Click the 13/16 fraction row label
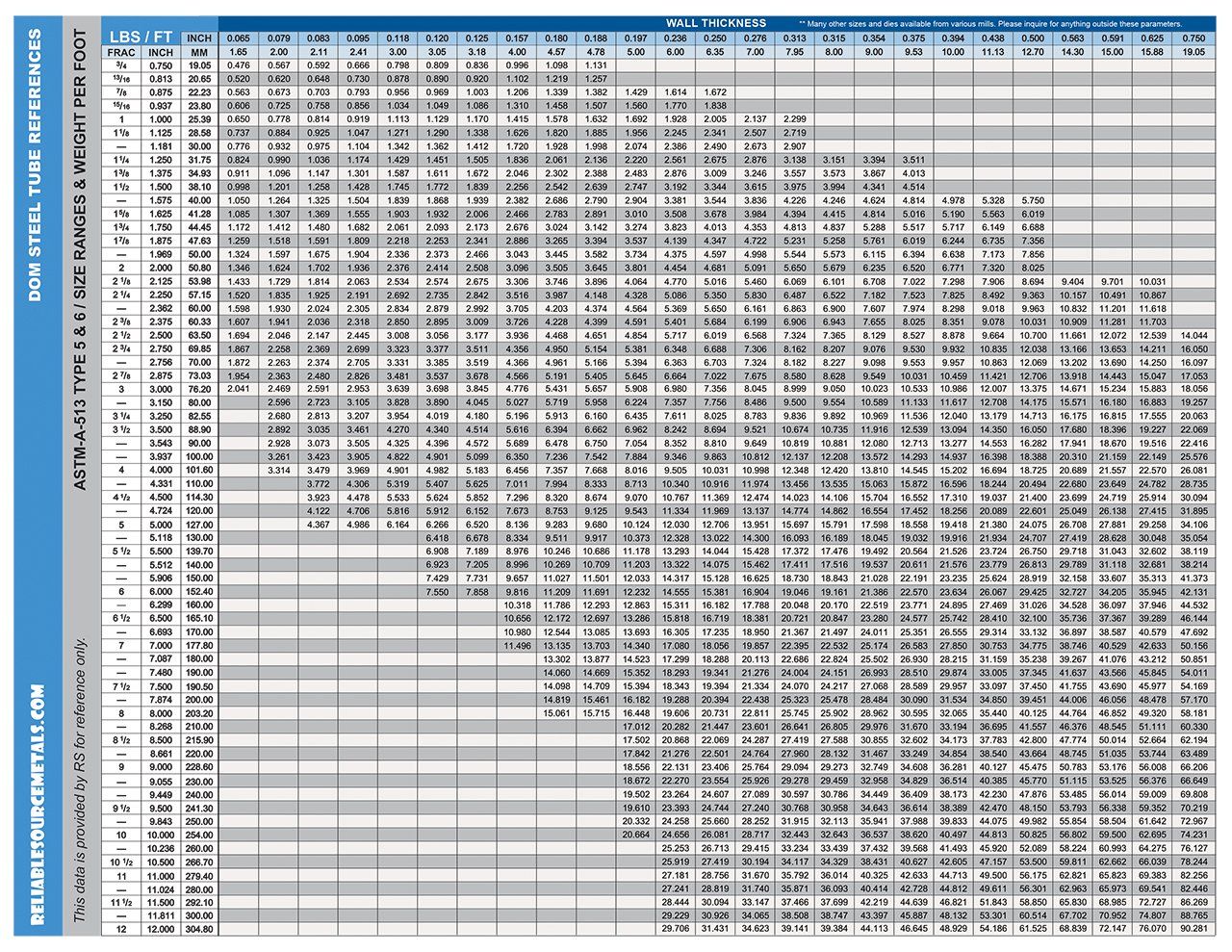 [x=122, y=79]
